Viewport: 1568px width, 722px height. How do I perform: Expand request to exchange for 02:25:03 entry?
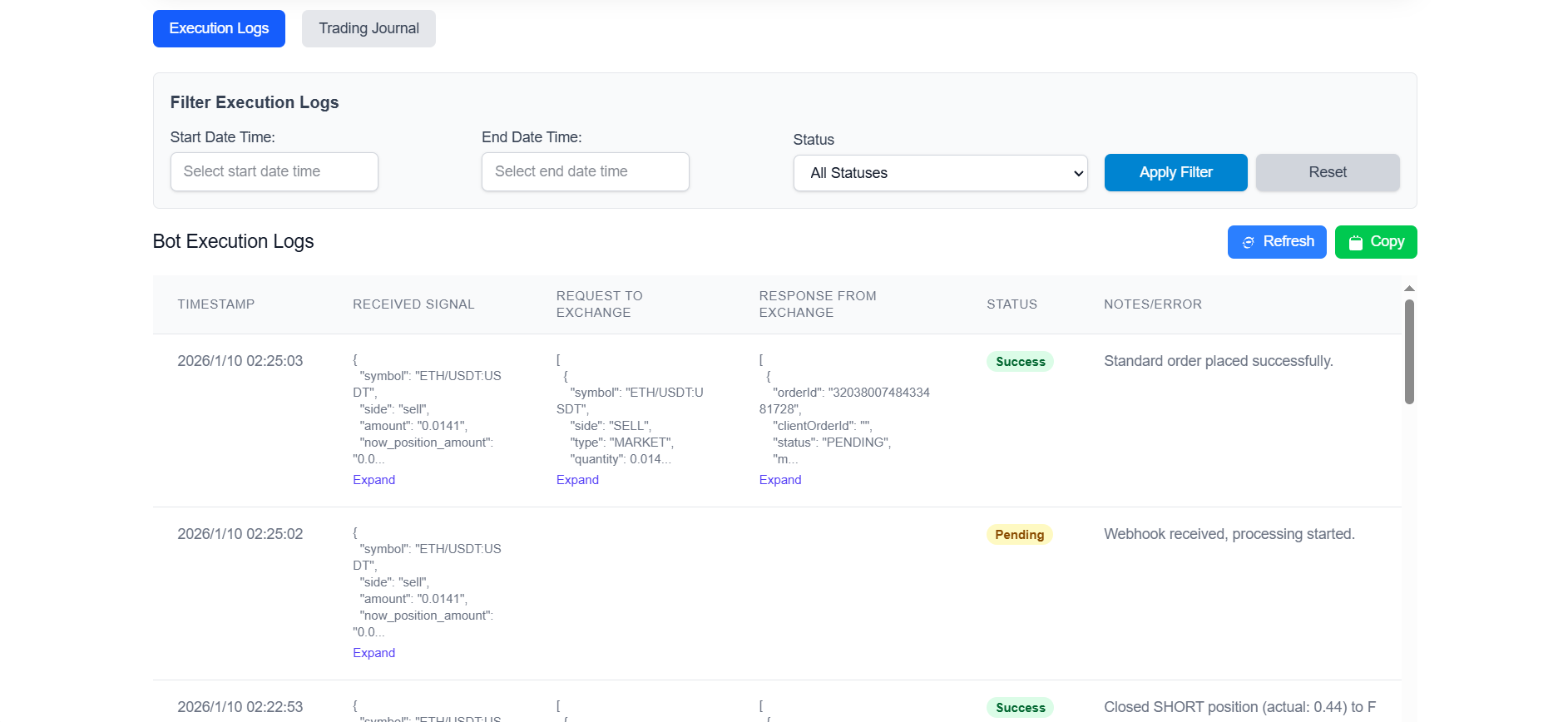click(x=577, y=480)
